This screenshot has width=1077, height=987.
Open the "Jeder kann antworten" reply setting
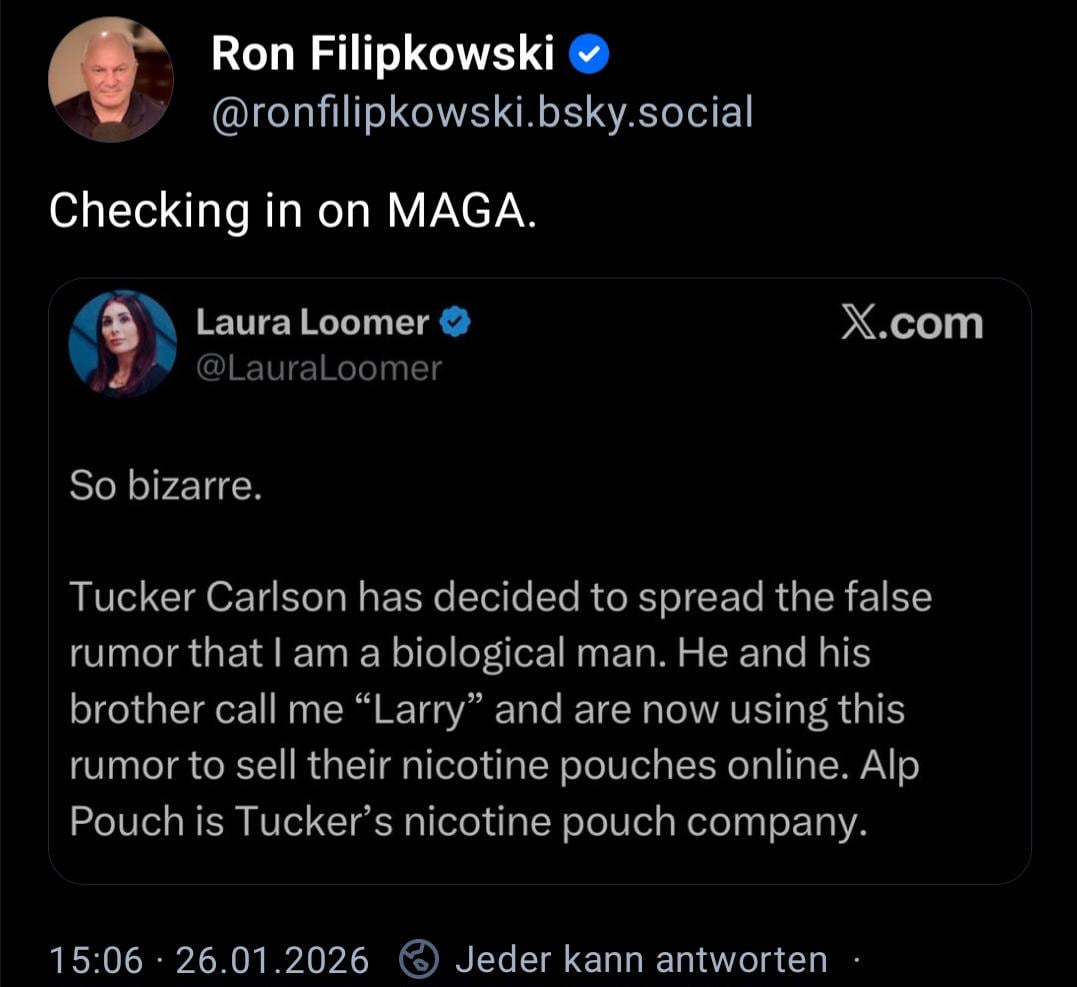[x=641, y=960]
